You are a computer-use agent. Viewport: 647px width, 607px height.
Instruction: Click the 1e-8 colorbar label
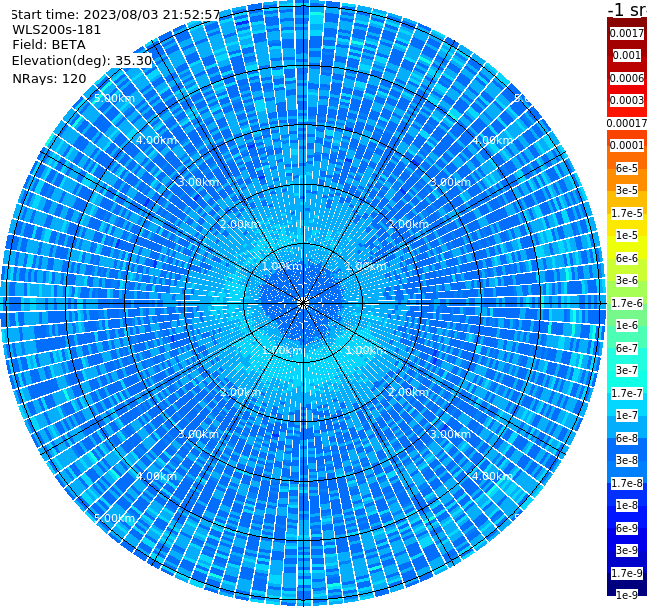click(627, 505)
